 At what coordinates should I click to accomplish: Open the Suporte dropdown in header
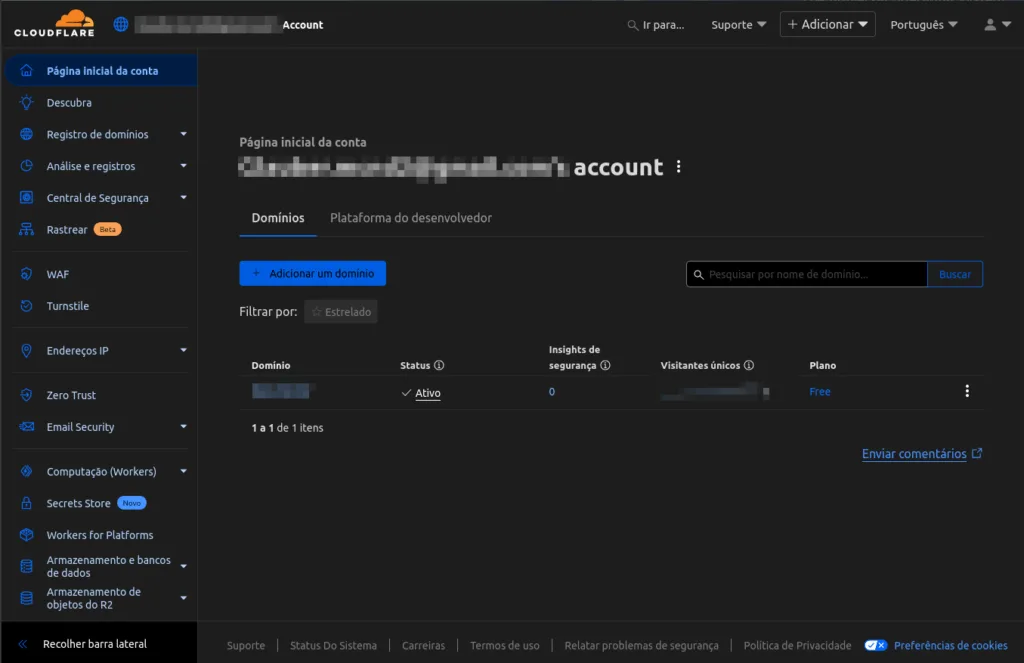click(738, 25)
